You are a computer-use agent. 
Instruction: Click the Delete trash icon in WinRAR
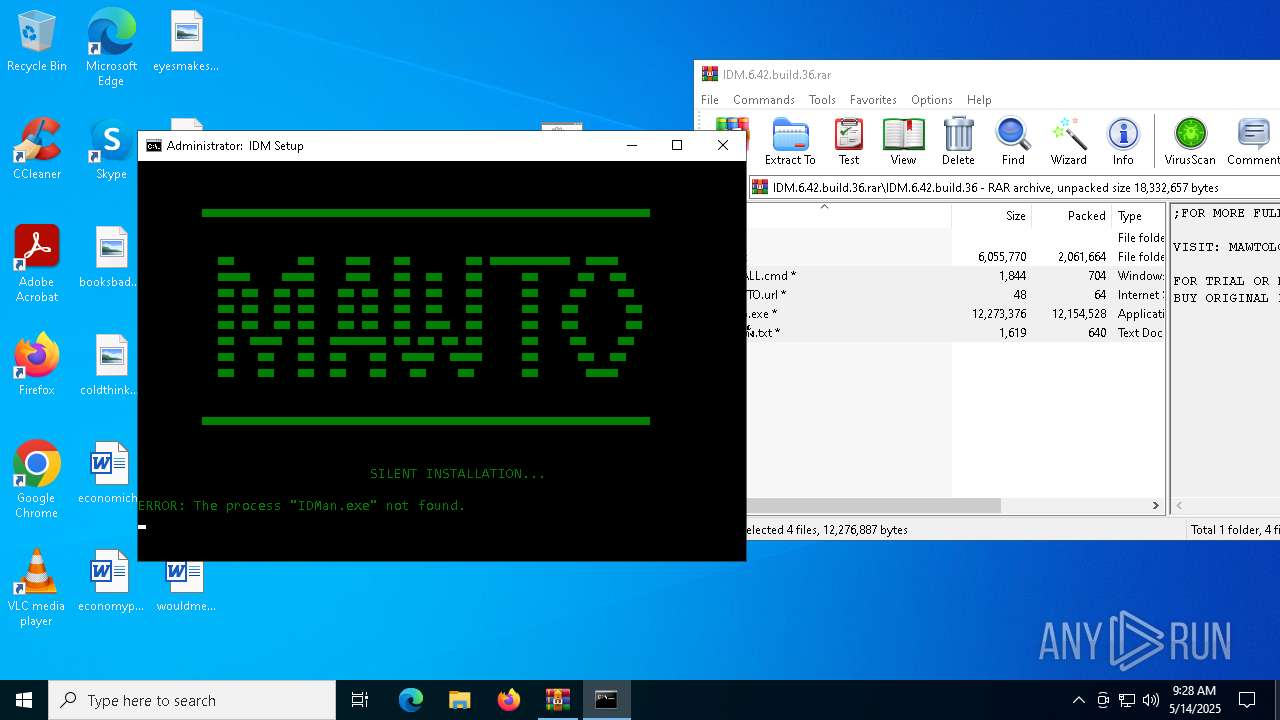[958, 141]
